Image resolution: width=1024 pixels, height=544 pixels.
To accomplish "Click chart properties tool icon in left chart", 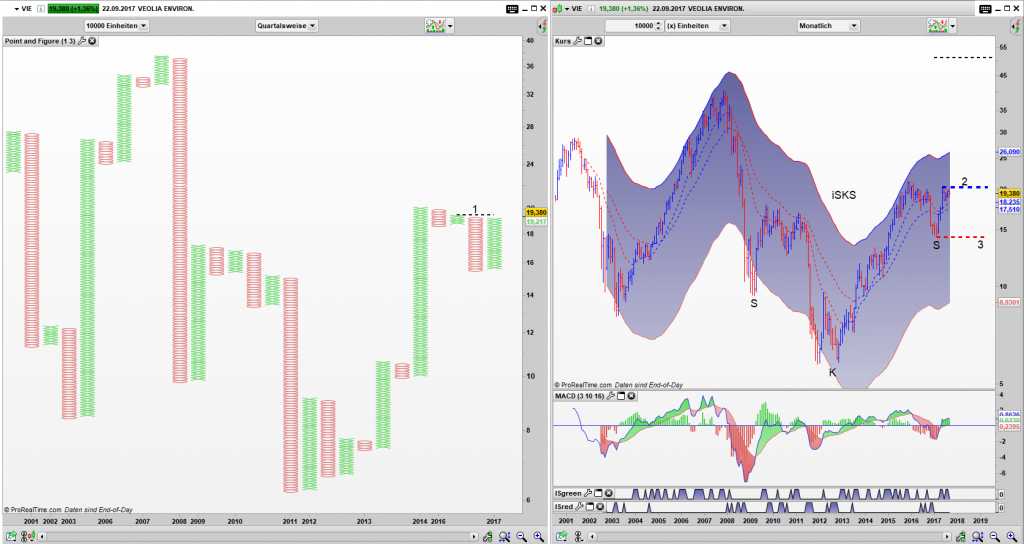I will point(487,536).
